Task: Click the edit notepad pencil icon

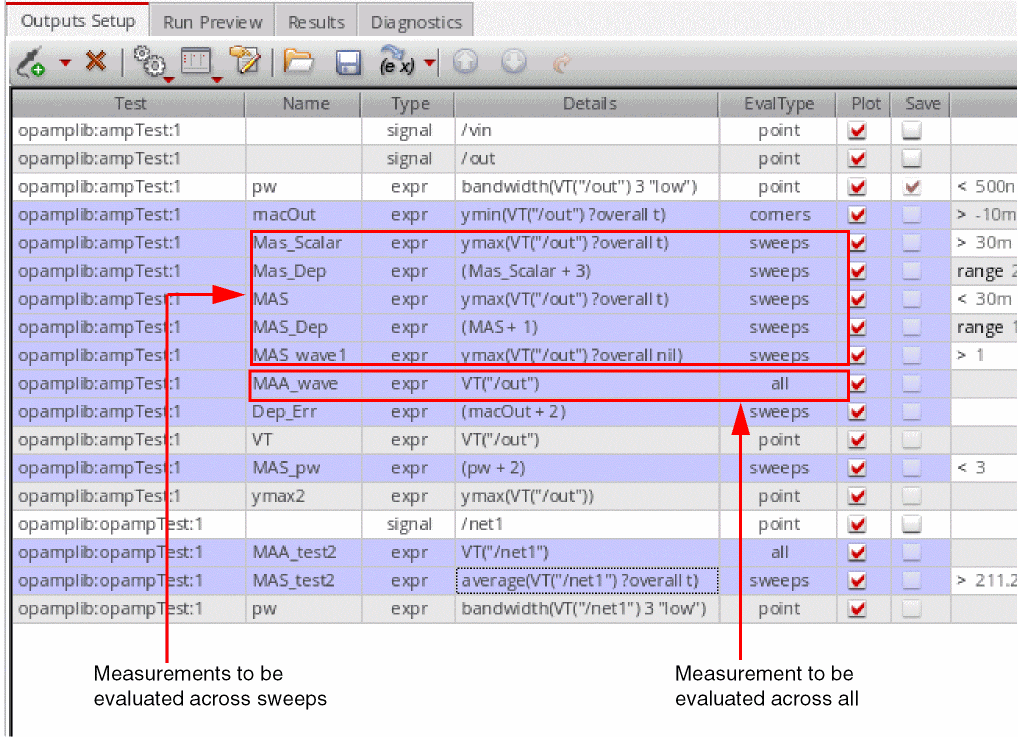Action: tap(245, 60)
